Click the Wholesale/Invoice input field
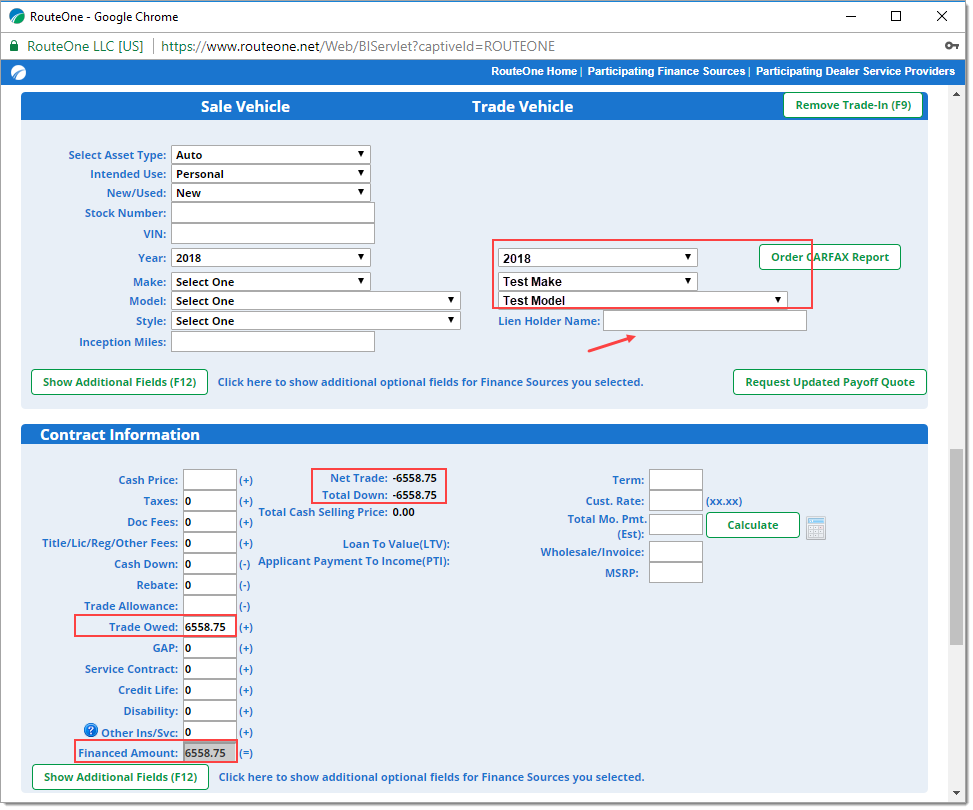973x810 pixels. click(x=676, y=552)
